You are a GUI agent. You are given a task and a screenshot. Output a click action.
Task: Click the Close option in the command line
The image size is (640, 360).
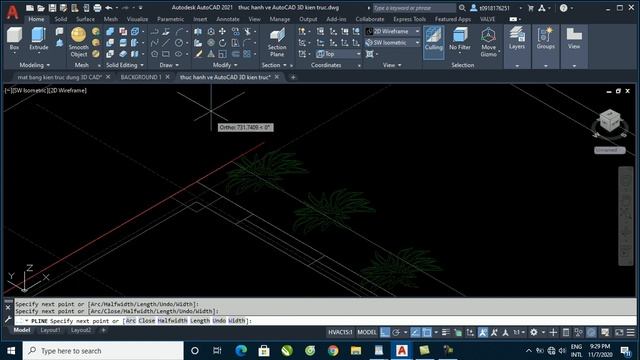coord(147,321)
